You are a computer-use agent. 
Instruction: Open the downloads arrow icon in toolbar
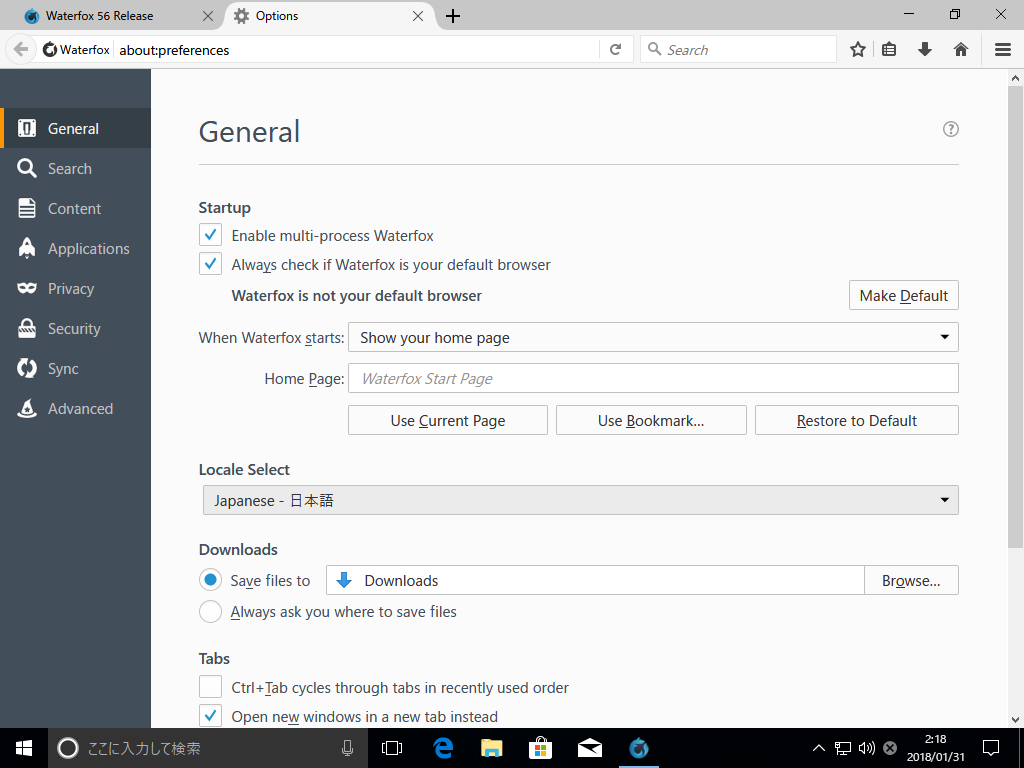tap(925, 50)
